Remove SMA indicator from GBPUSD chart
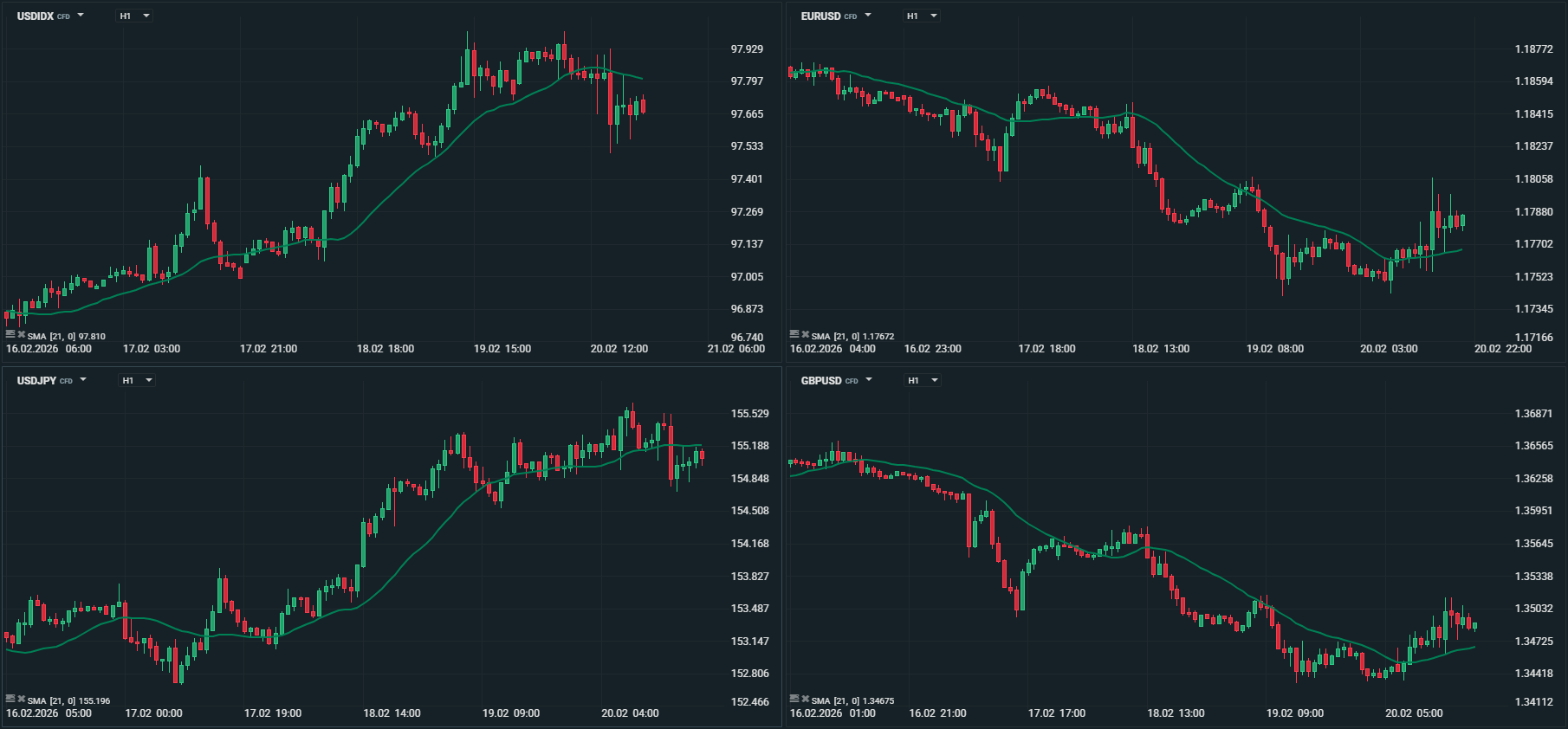The width and height of the screenshot is (1568, 729). point(806,699)
